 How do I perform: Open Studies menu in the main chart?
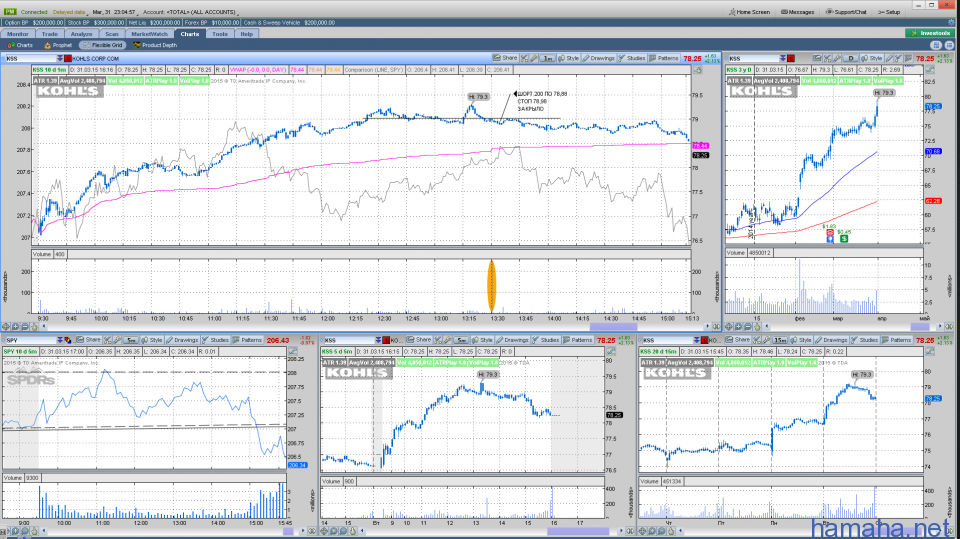point(632,58)
